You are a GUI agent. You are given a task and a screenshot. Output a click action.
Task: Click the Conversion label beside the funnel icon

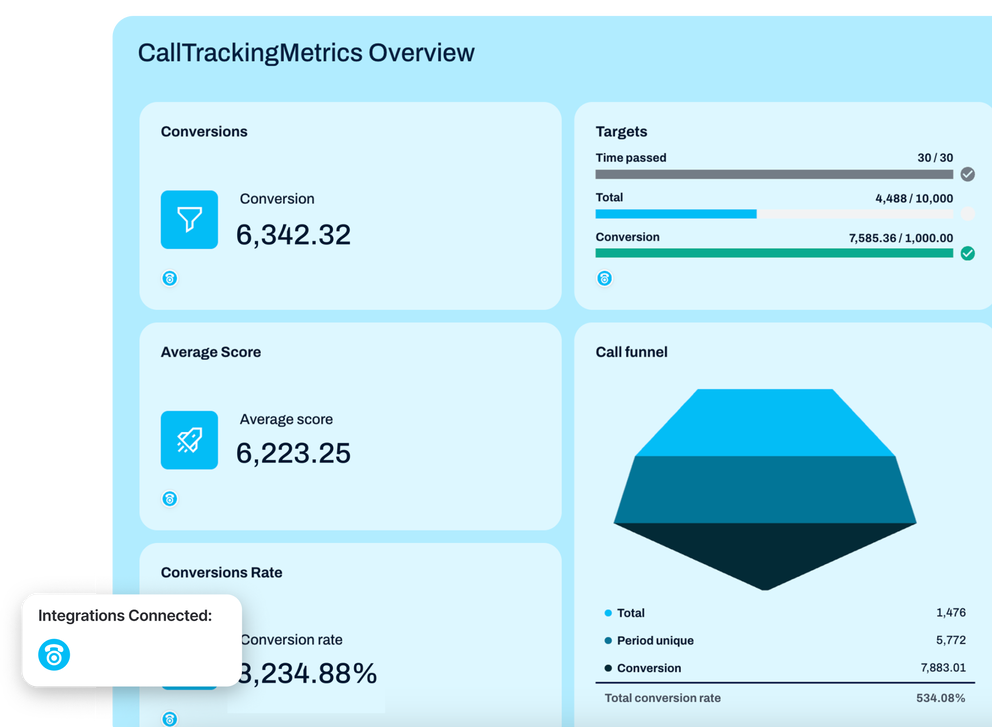(x=277, y=199)
